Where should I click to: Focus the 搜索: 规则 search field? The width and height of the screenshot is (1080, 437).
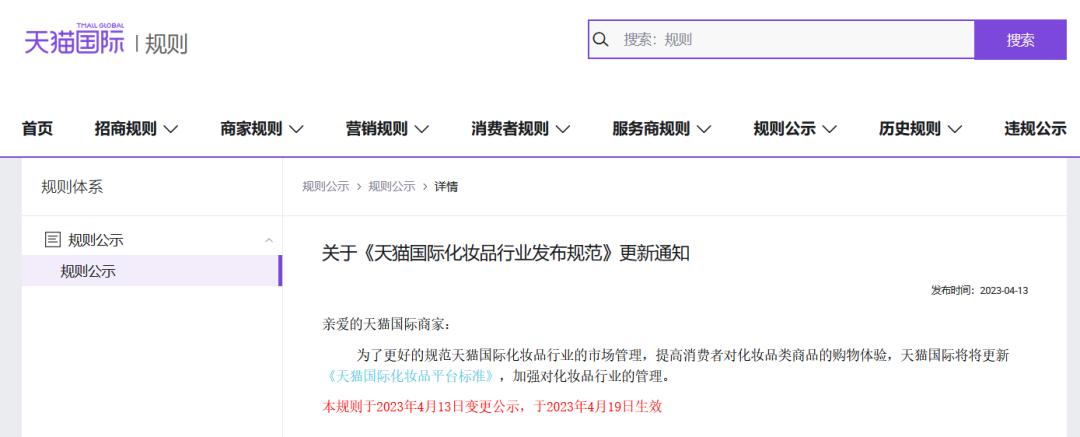click(x=780, y=39)
